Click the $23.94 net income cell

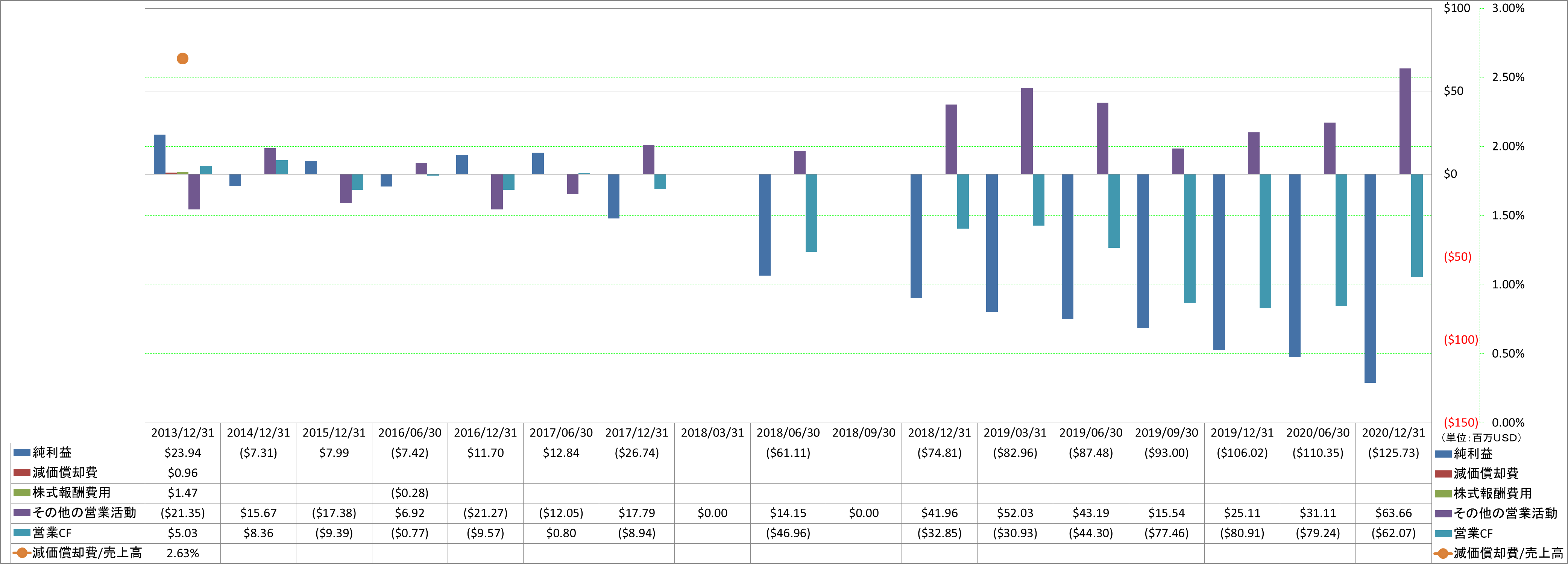[183, 453]
